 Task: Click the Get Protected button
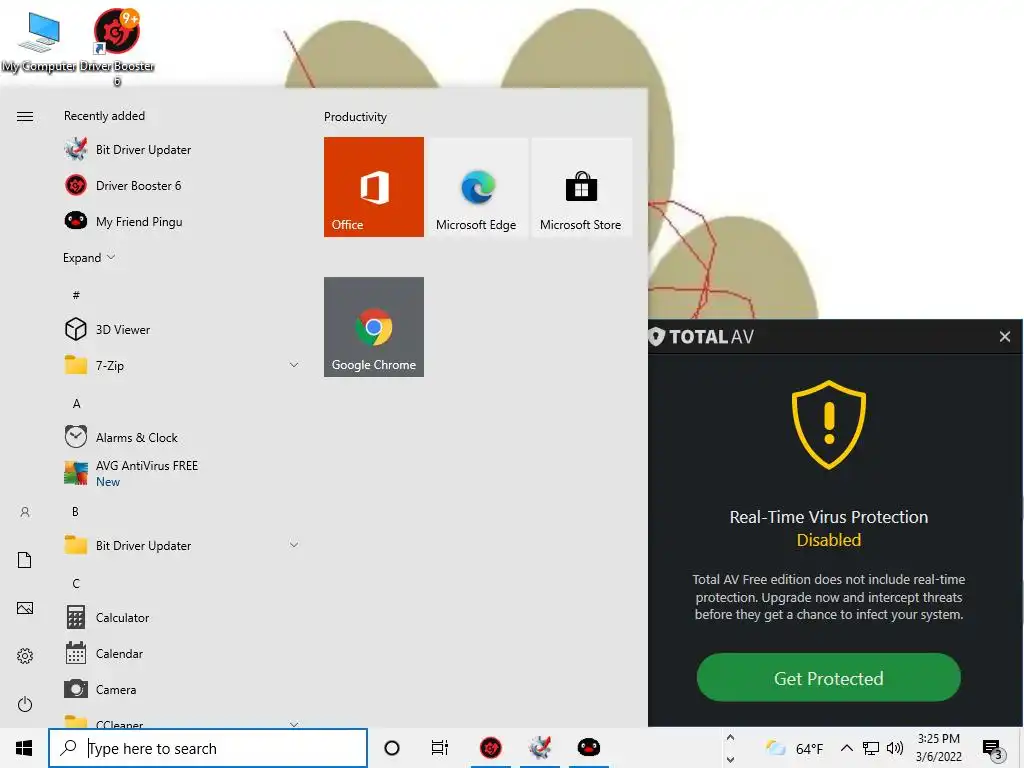click(x=828, y=678)
